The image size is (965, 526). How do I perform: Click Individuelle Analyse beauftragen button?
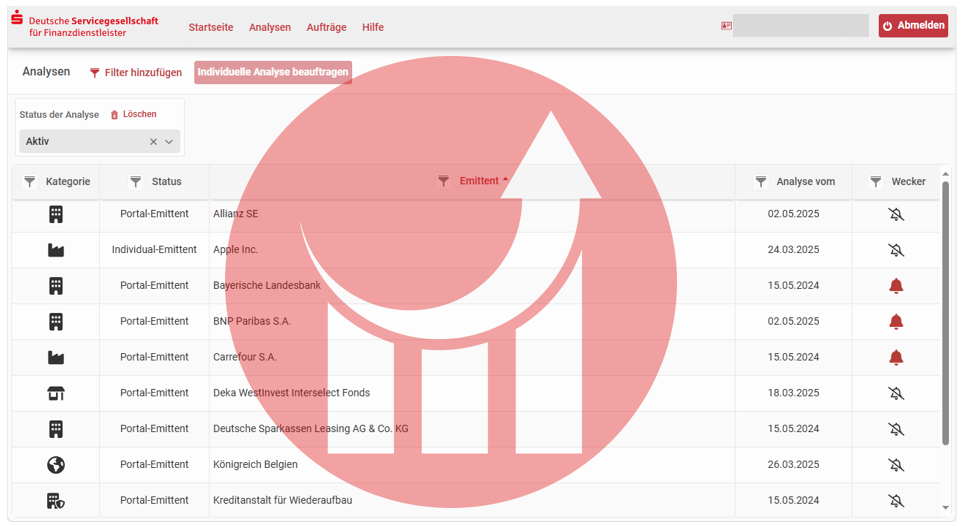coord(273,72)
